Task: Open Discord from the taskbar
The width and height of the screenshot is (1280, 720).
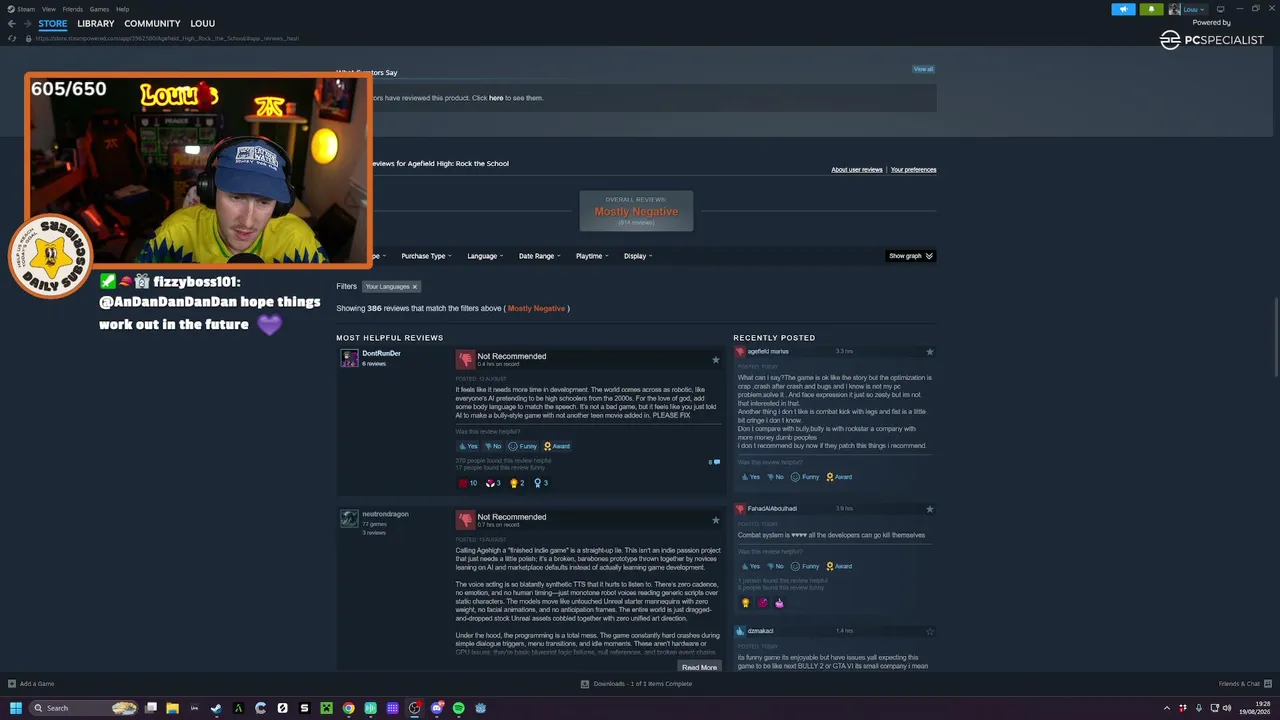Action: point(436,708)
